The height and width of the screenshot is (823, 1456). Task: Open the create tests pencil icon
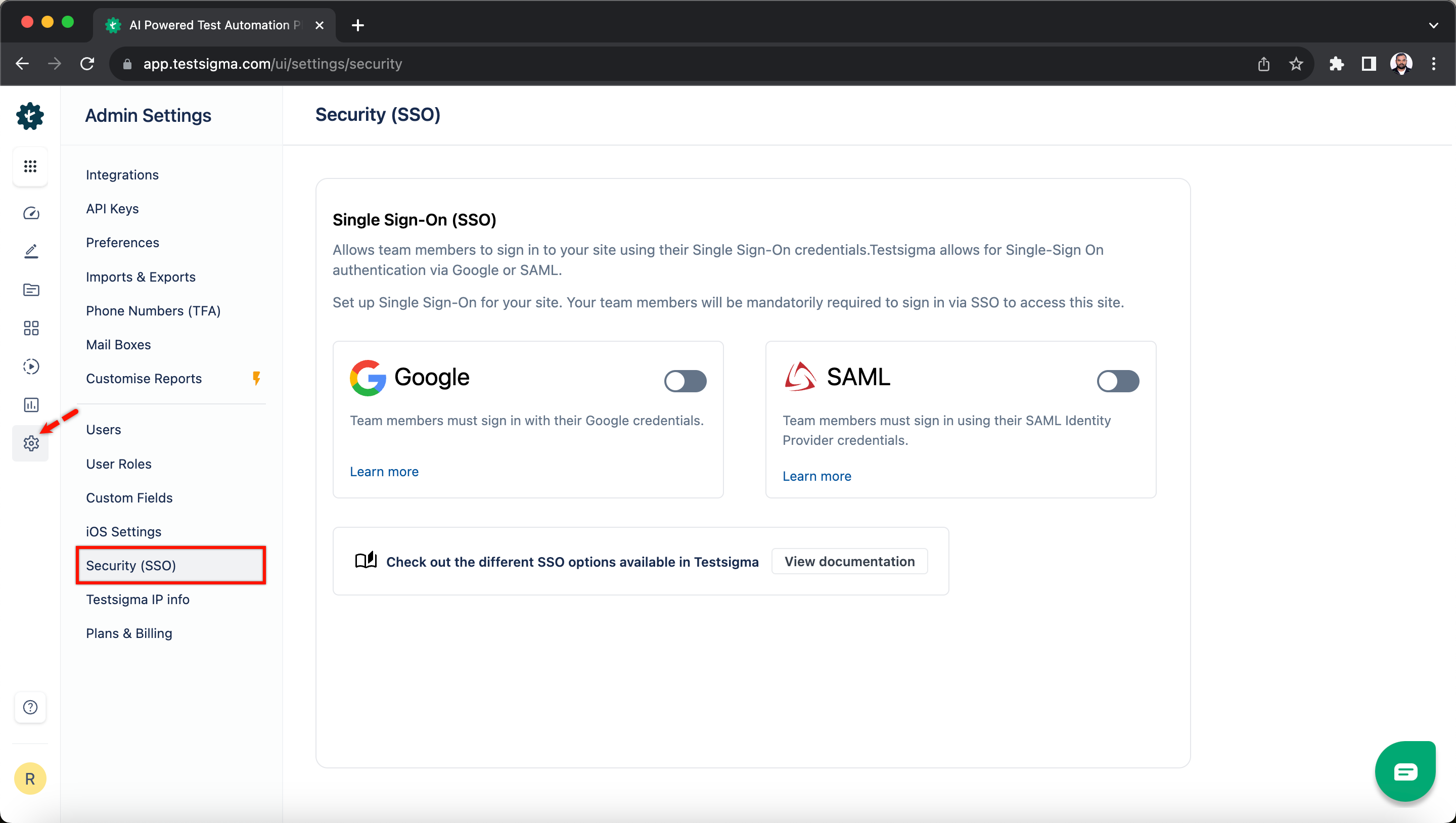(x=31, y=251)
